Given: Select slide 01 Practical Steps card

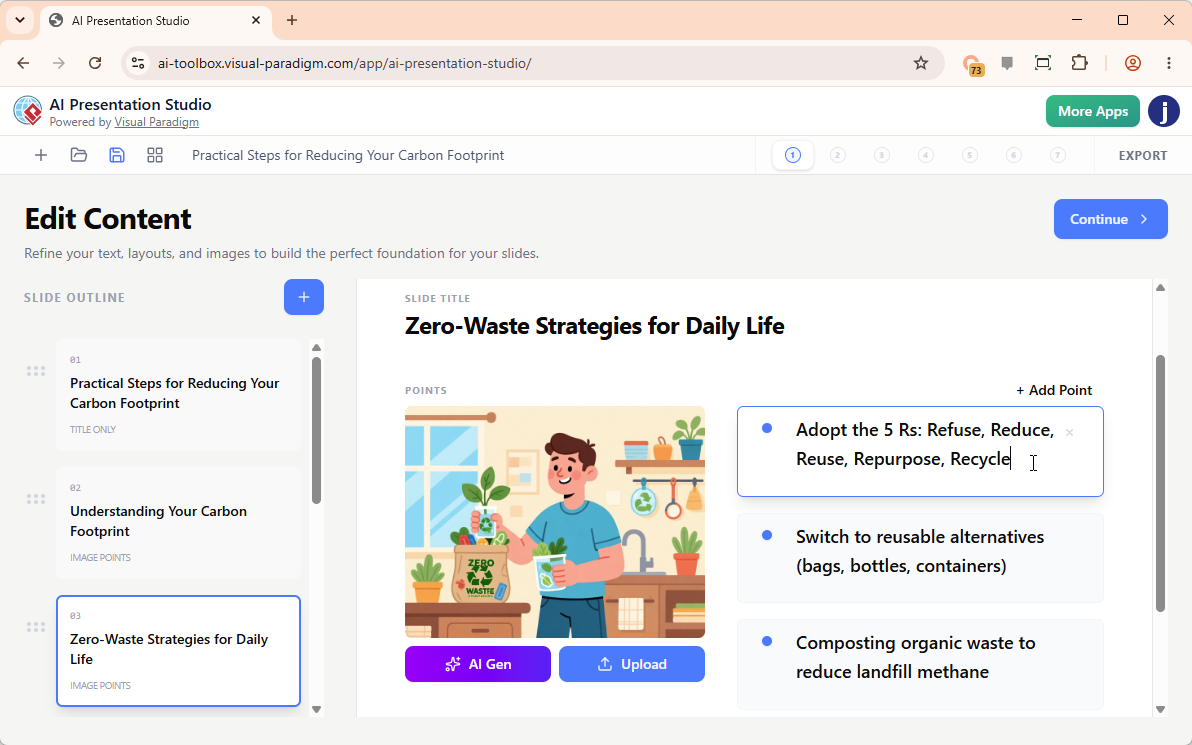Looking at the screenshot, I should (x=179, y=395).
